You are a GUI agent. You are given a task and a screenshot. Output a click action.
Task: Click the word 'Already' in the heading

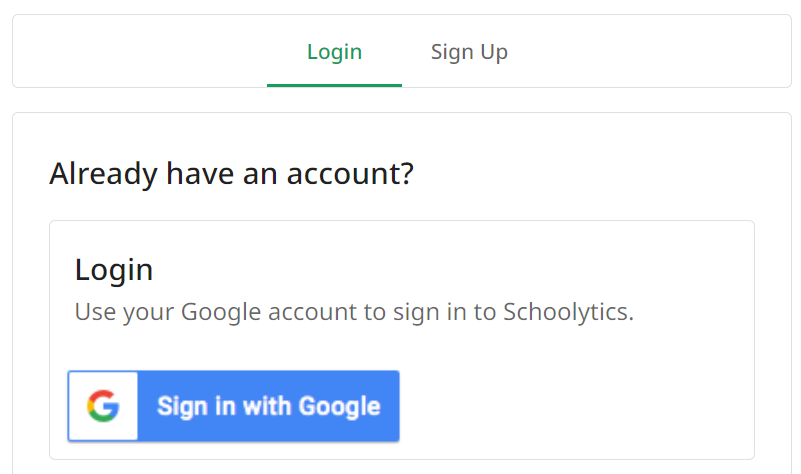pyautogui.click(x=104, y=174)
